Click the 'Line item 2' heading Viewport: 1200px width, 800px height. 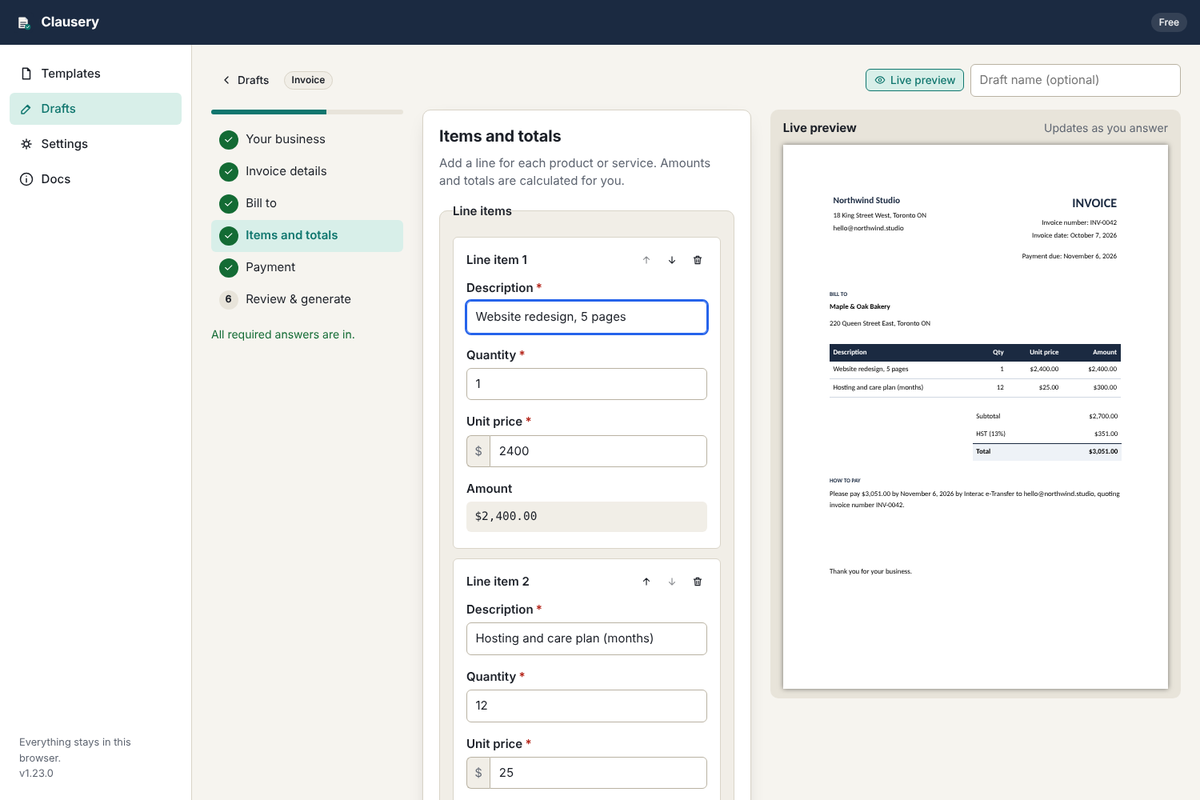[x=498, y=582]
